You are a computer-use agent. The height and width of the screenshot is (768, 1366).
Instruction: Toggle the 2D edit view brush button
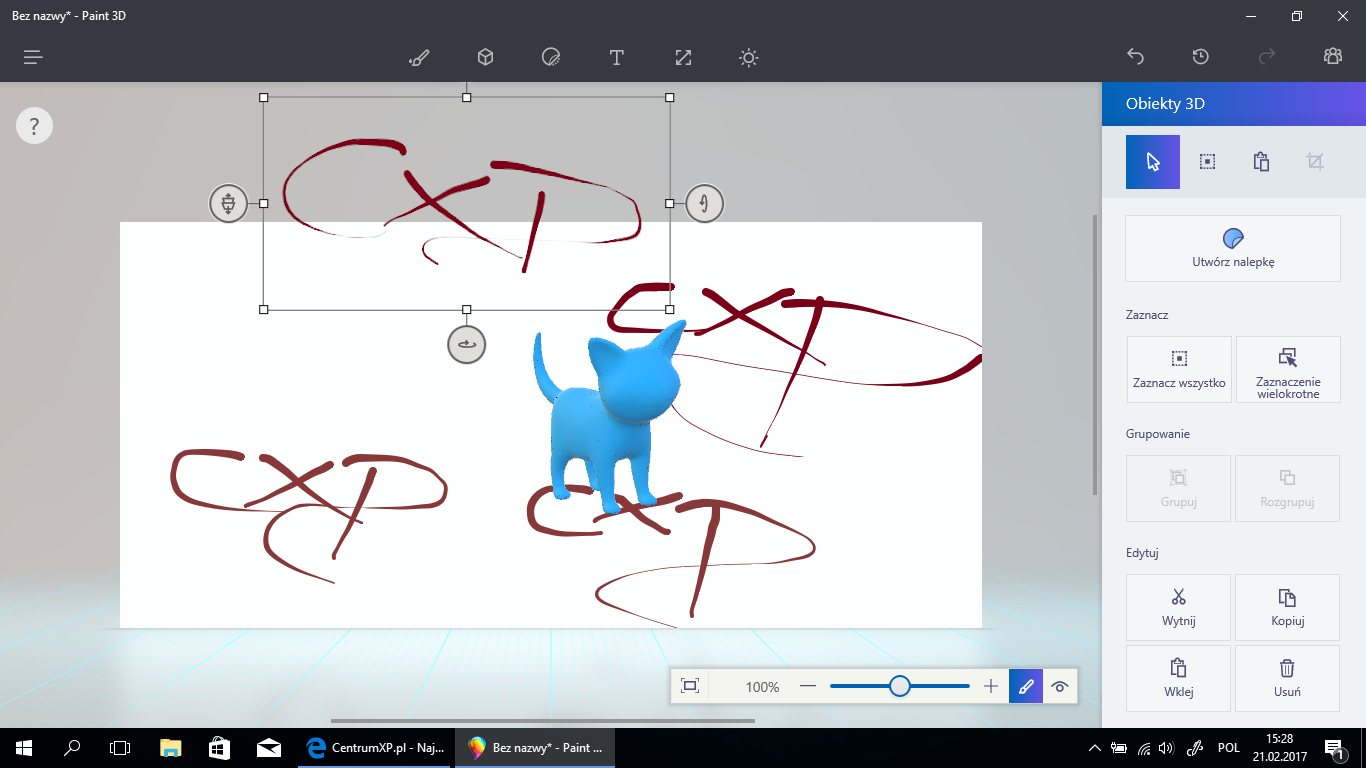coord(1026,686)
